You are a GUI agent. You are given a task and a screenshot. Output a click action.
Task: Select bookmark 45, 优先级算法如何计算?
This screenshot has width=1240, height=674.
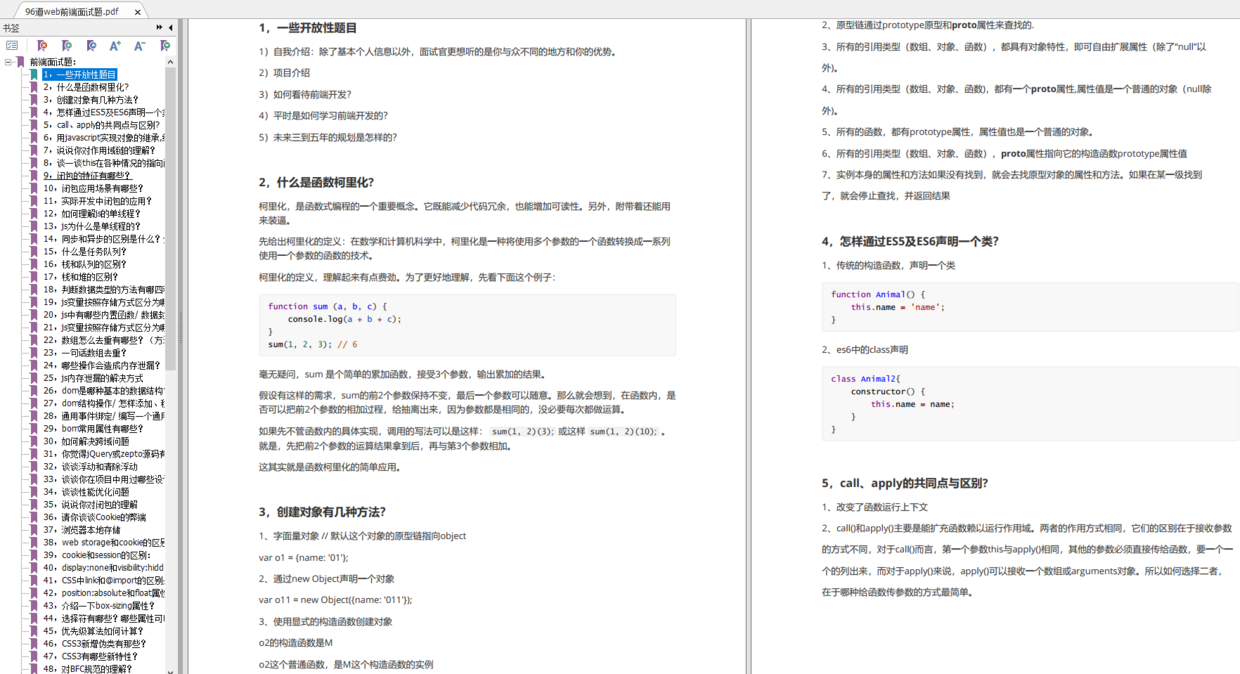point(92,632)
